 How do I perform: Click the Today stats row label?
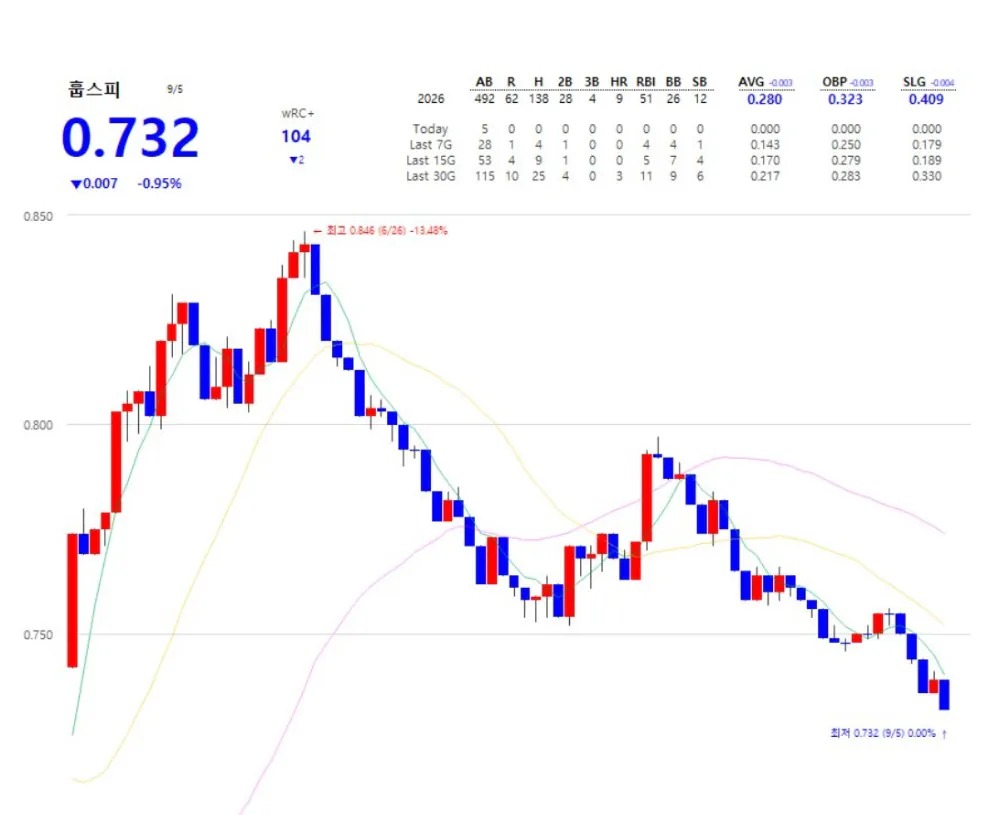pos(430,129)
